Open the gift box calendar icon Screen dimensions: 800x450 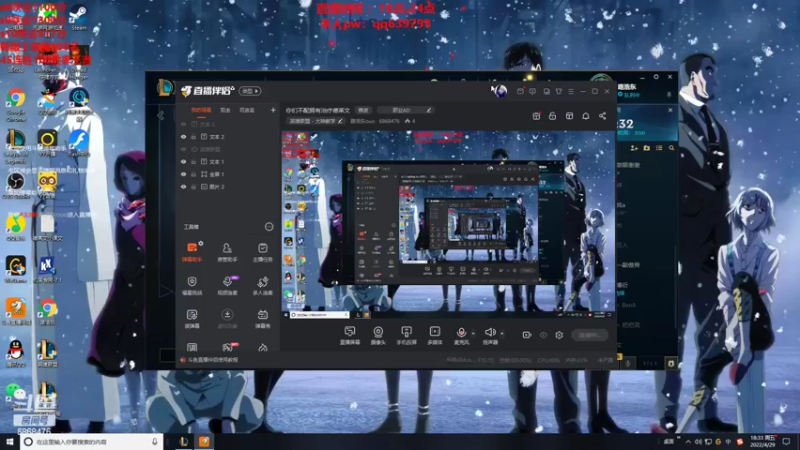(x=536, y=116)
